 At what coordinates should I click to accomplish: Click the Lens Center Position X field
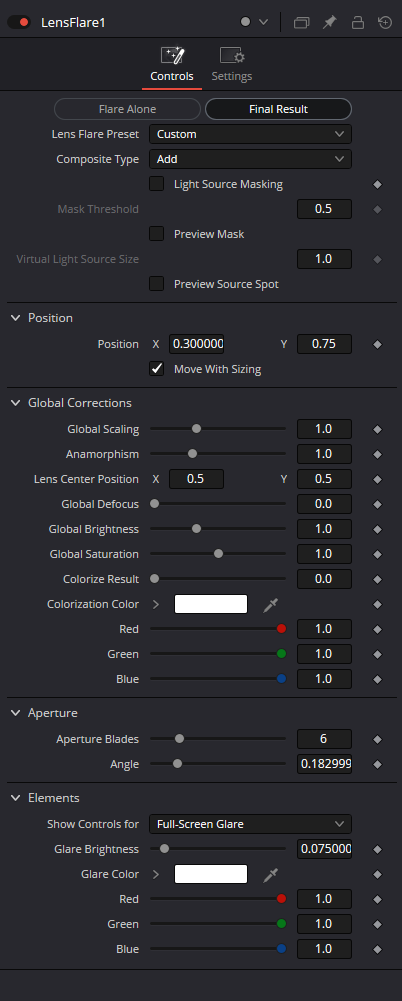[x=197, y=479]
